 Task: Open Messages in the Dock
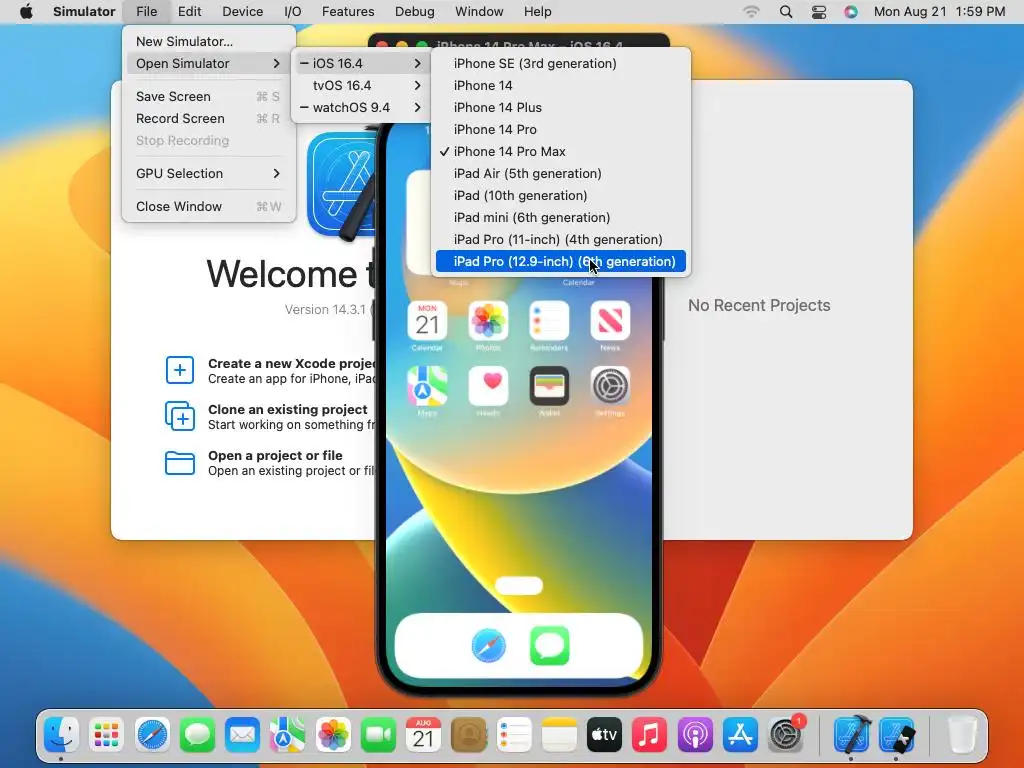pos(197,735)
